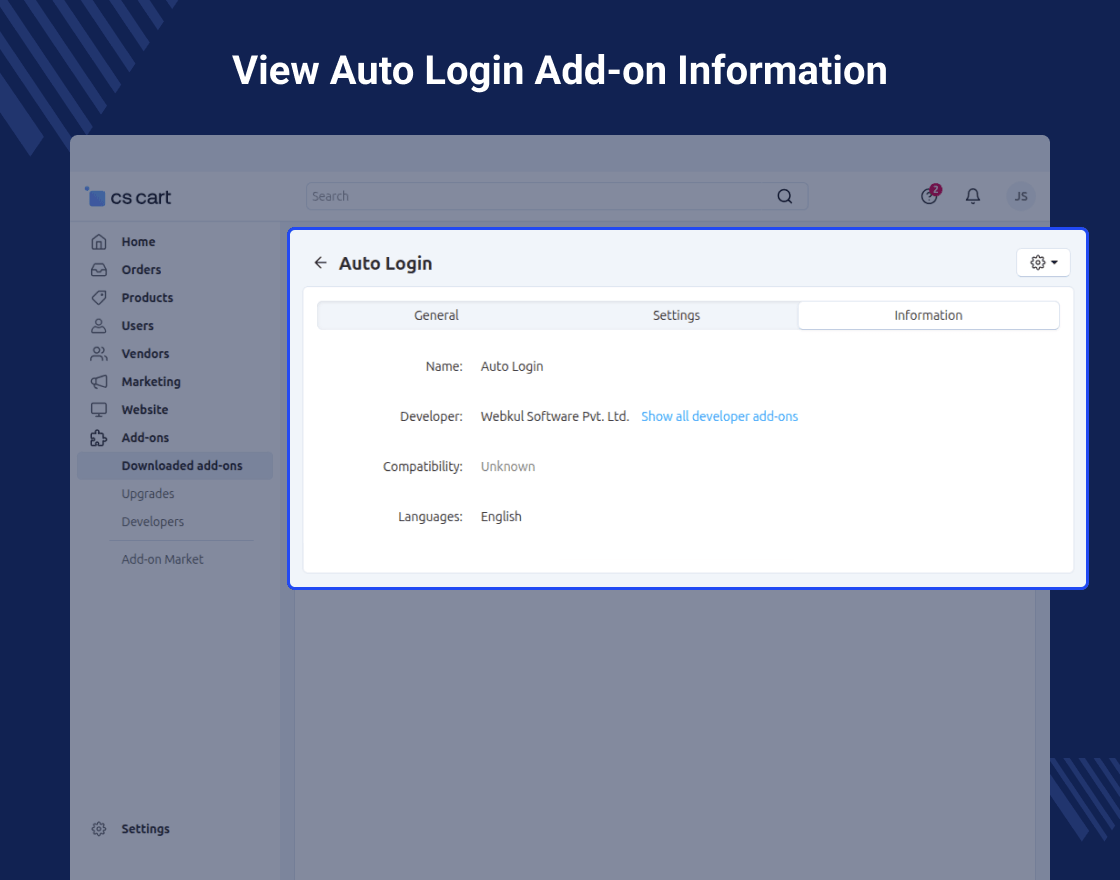Viewport: 1120px width, 880px height.
Task: Open Users in the sidebar
Action: pos(137,326)
